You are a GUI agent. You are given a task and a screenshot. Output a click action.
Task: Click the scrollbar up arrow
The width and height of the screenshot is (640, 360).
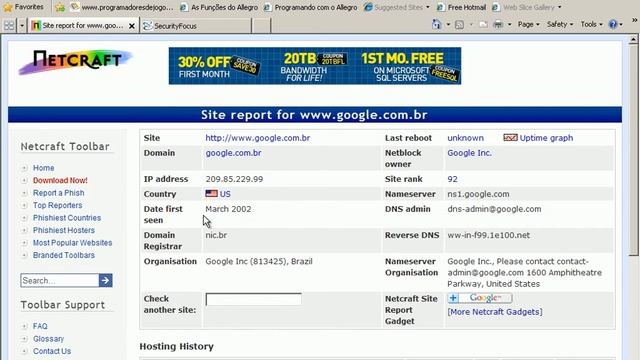pos(633,40)
